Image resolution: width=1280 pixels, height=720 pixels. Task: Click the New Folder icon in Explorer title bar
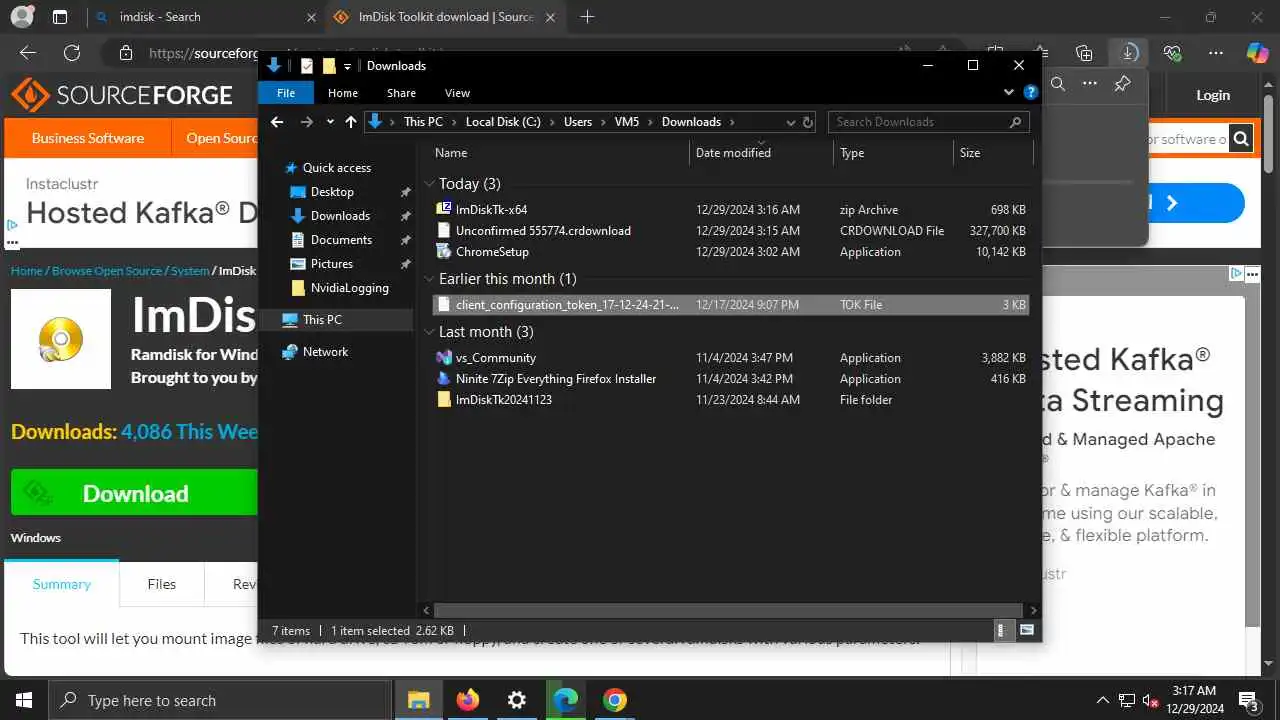pyautogui.click(x=329, y=66)
